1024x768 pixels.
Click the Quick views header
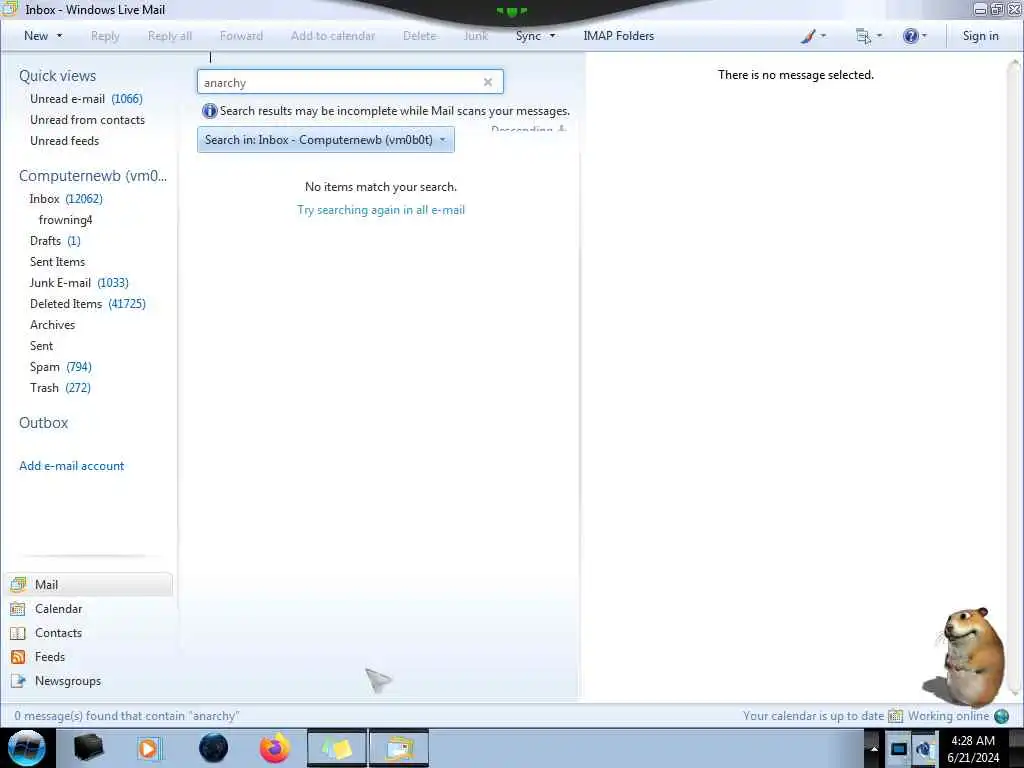(x=57, y=76)
